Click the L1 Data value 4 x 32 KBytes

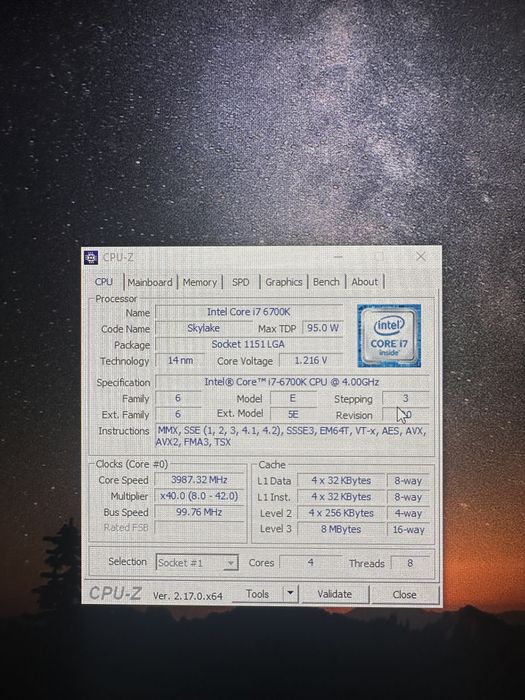[x=341, y=481]
